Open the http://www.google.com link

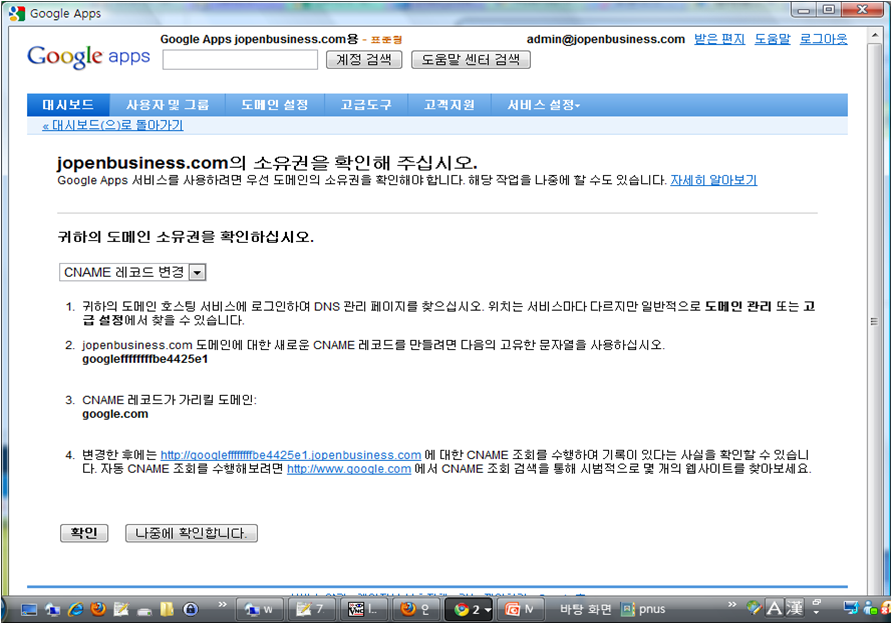pos(349,469)
